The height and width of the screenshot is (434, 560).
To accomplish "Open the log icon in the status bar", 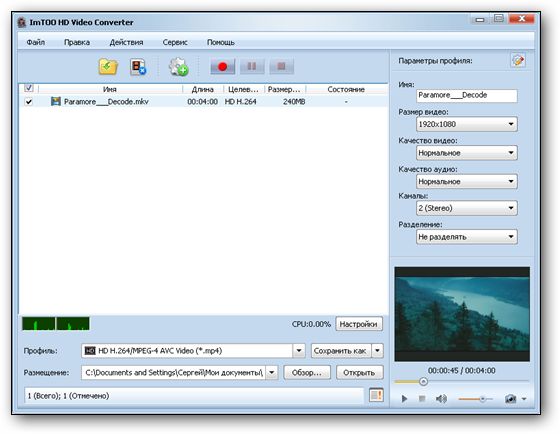I will [376, 395].
